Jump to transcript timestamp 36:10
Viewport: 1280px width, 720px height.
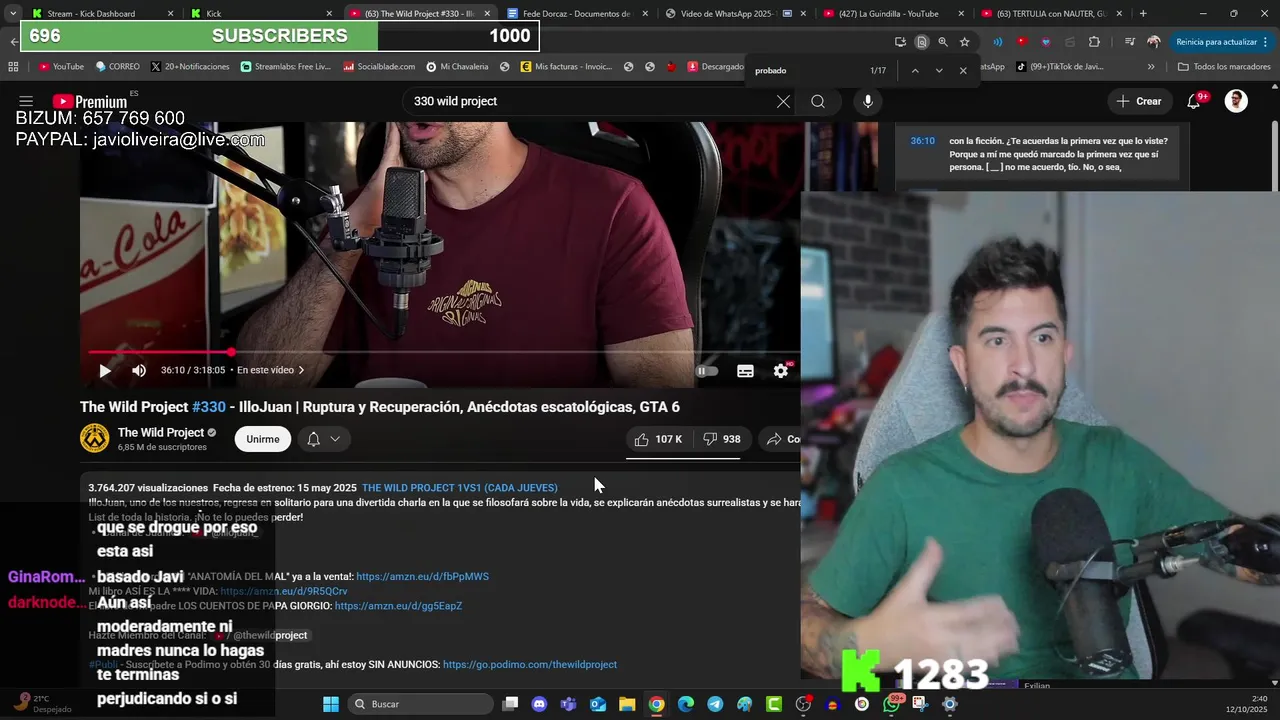pyautogui.click(x=922, y=141)
